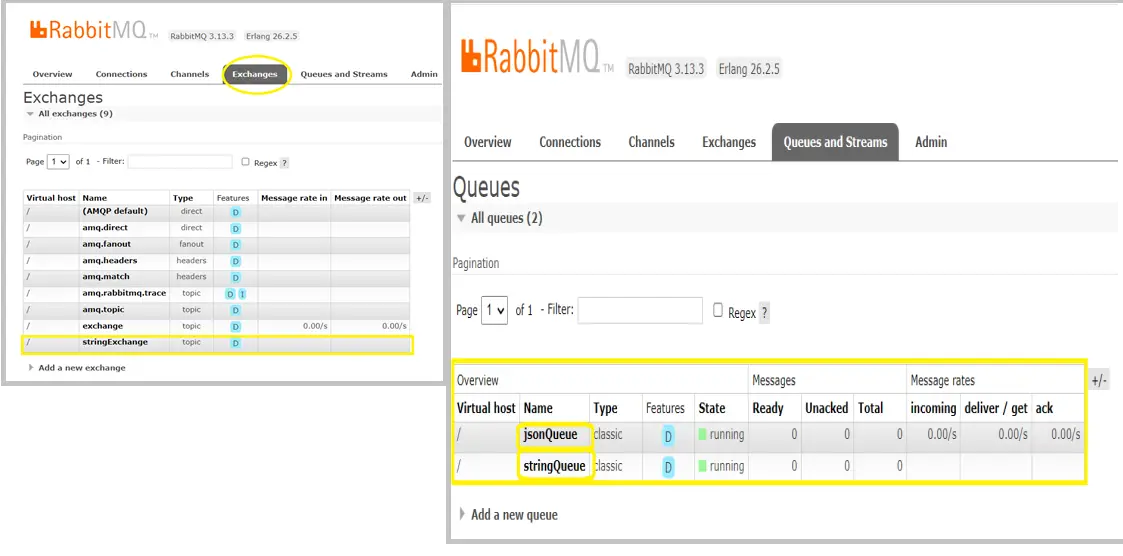Click the Regex help question mark on Queues page

pyautogui.click(x=764, y=313)
